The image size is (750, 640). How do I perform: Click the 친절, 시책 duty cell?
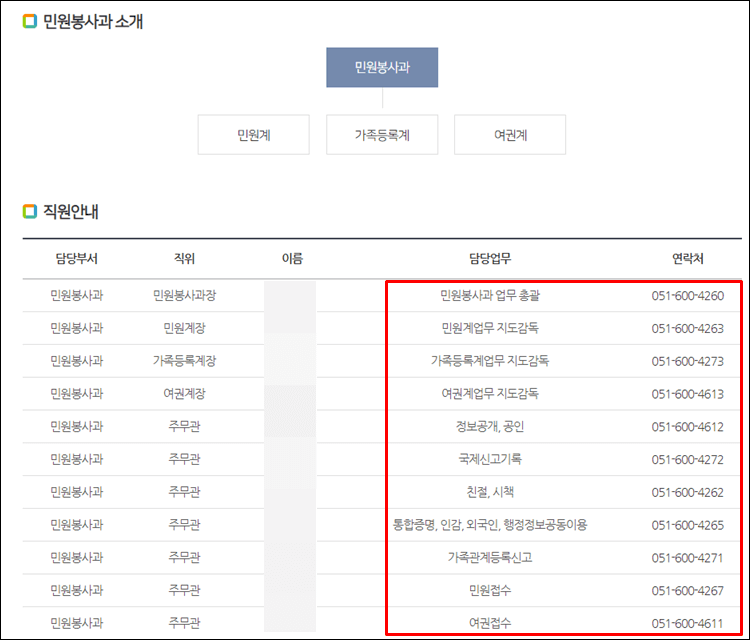tap(490, 492)
